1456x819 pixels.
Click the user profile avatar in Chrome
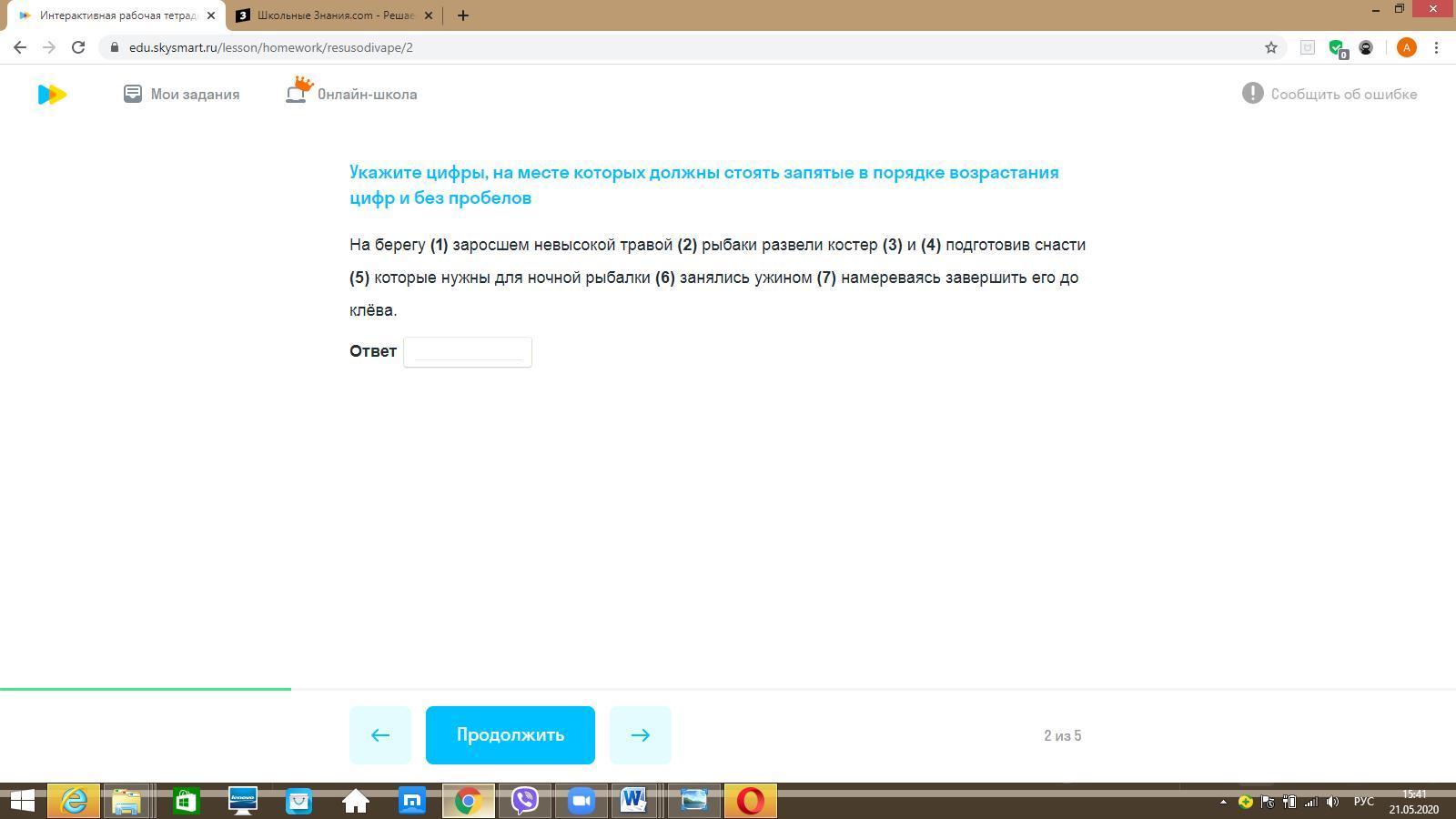point(1406,47)
